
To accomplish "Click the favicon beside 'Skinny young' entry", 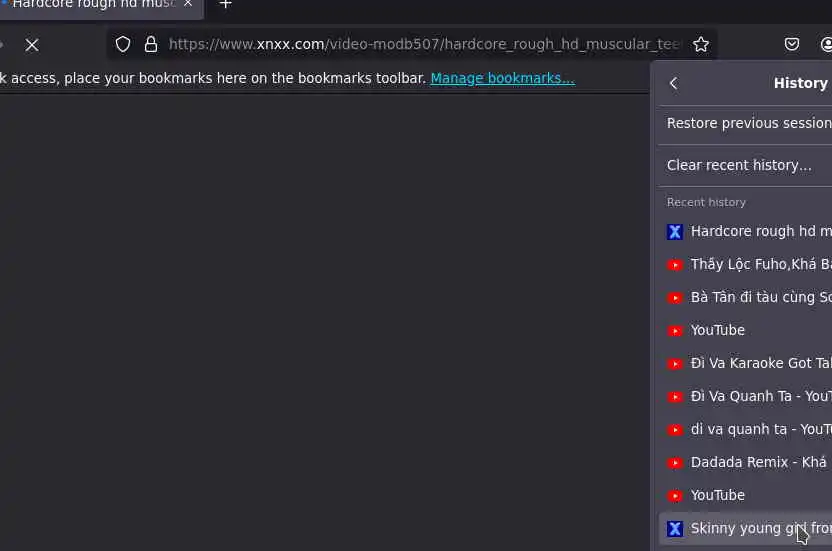I will tap(675, 529).
